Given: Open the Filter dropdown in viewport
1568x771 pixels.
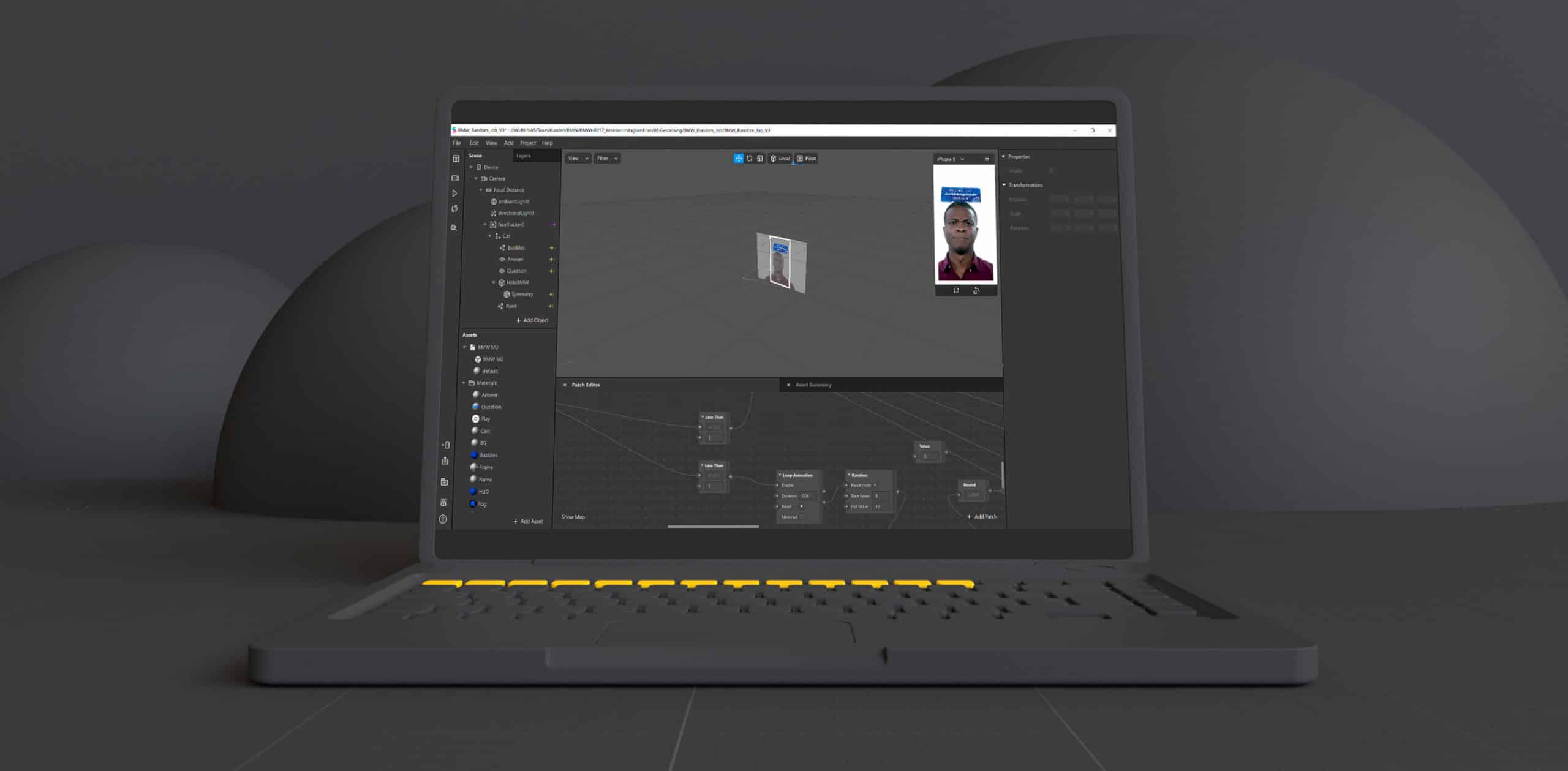Looking at the screenshot, I should click(607, 159).
